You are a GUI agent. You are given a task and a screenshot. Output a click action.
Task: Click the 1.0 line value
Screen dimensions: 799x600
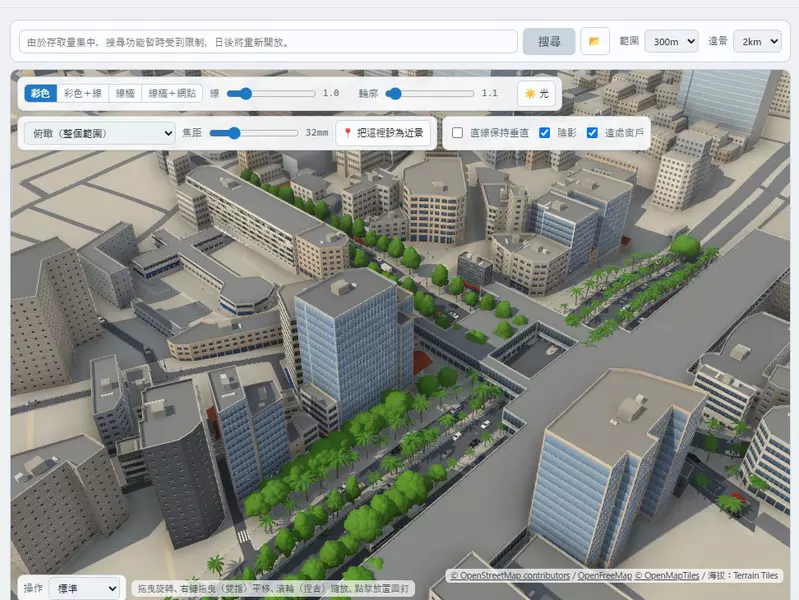[x=331, y=93]
